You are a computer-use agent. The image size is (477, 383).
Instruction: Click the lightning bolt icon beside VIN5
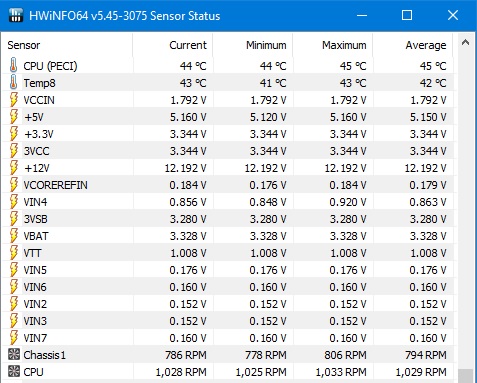point(14,270)
